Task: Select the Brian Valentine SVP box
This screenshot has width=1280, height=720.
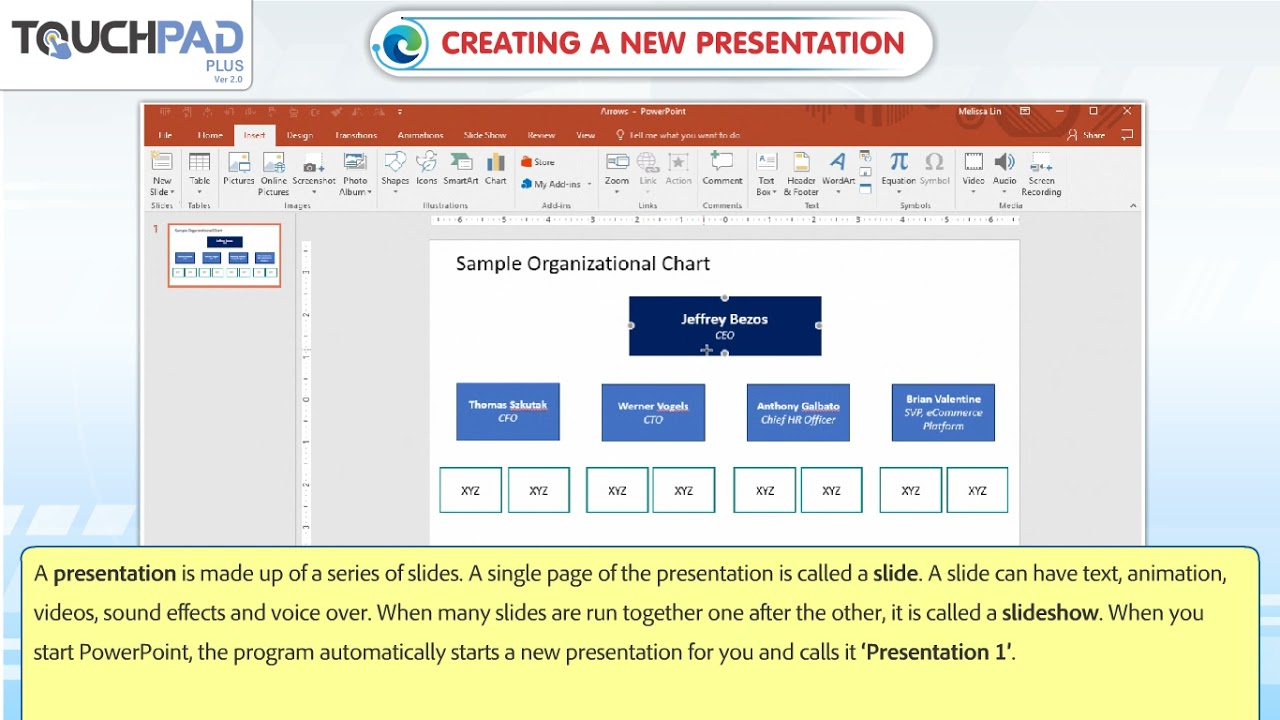Action: click(x=943, y=412)
